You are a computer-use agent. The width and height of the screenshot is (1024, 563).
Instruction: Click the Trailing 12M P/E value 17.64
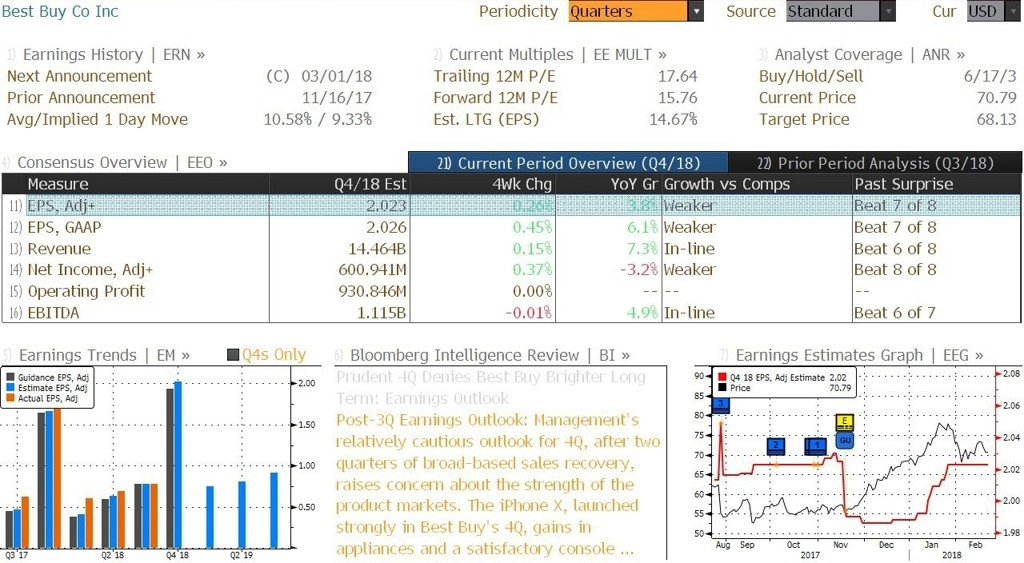[677, 76]
